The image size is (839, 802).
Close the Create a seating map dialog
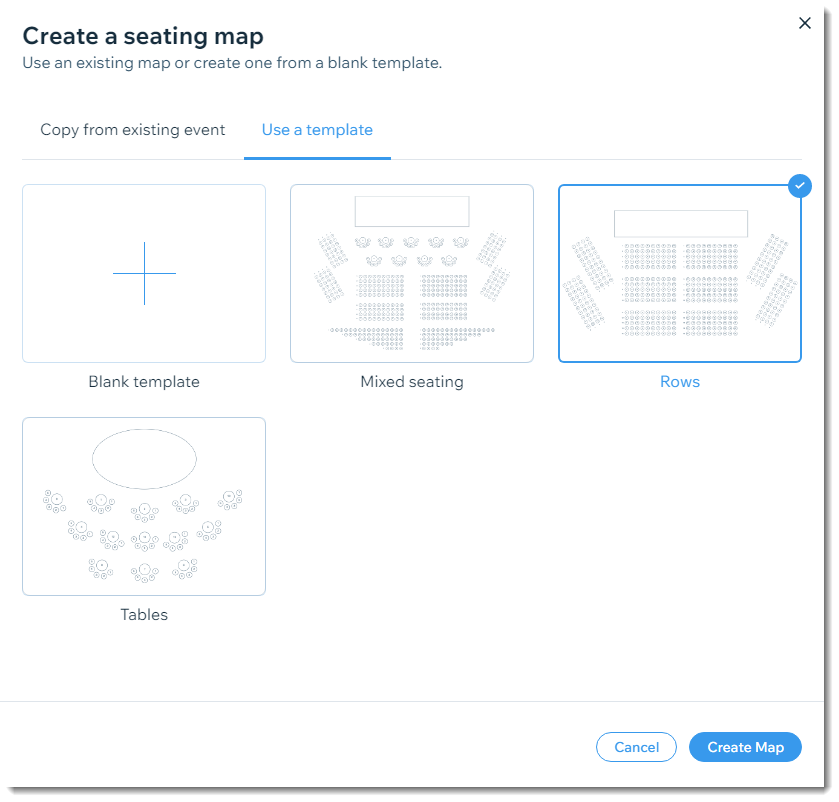coord(804,23)
